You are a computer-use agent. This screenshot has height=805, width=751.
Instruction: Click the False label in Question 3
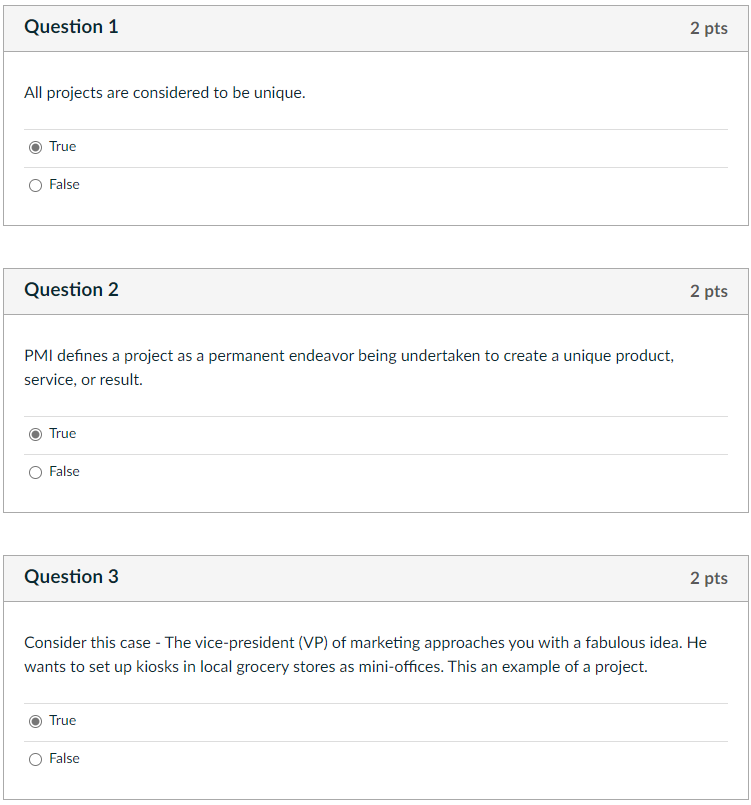point(64,758)
